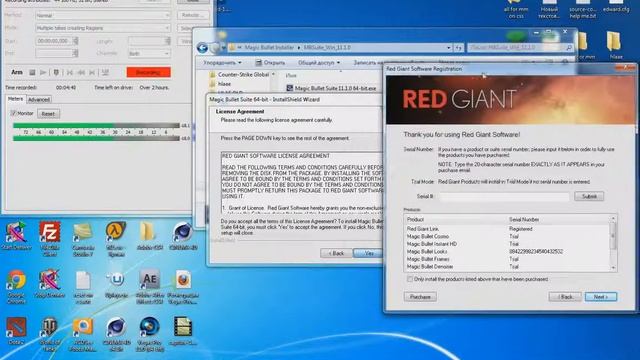Screen dimensions: 640x360
Task: Open 'all for mm on css' desktop item
Action: [516, 10]
